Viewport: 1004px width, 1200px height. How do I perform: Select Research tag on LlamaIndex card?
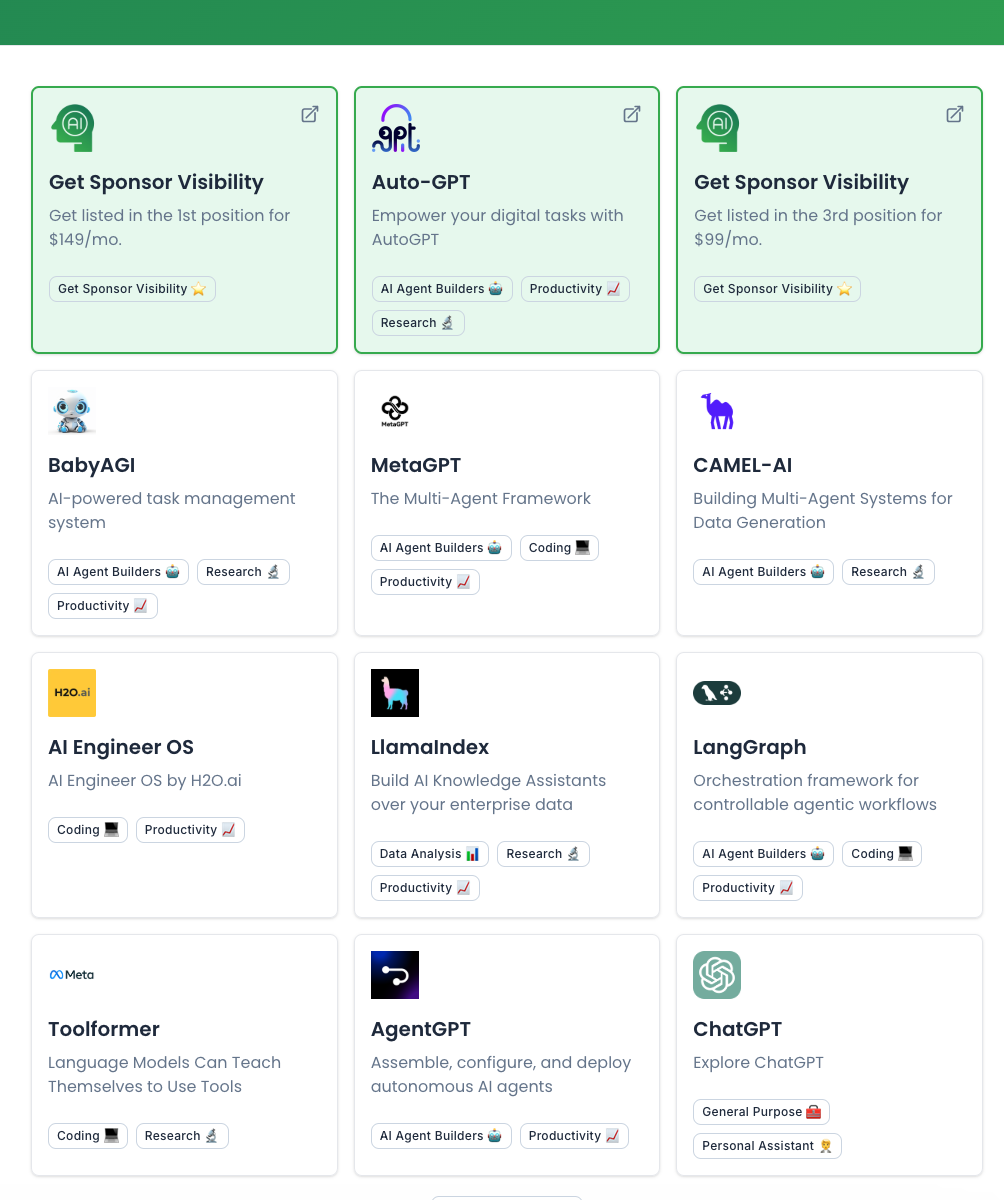pos(543,854)
